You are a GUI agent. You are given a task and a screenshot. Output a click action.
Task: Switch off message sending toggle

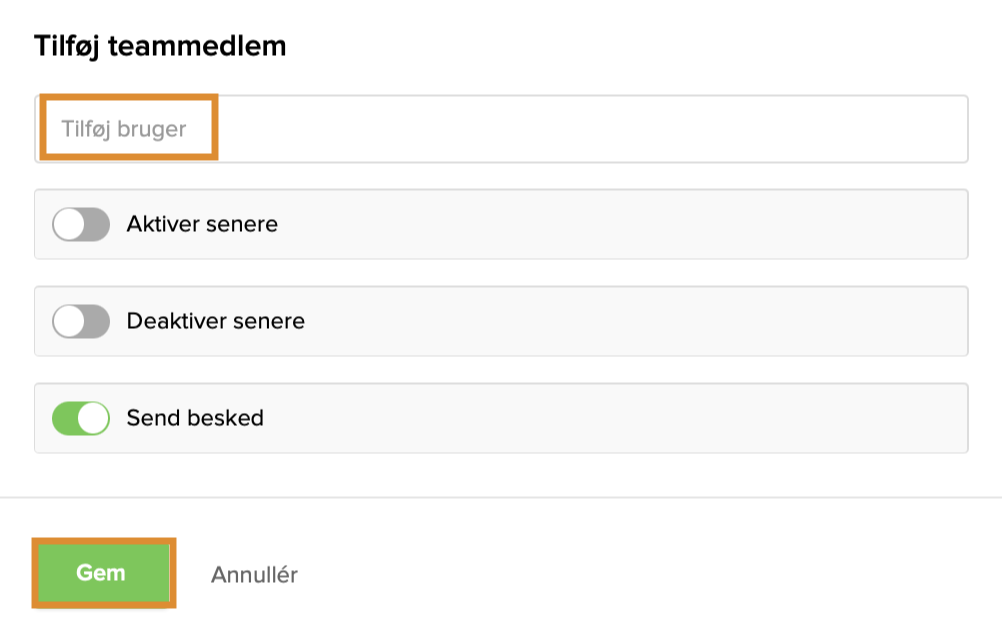click(x=80, y=418)
